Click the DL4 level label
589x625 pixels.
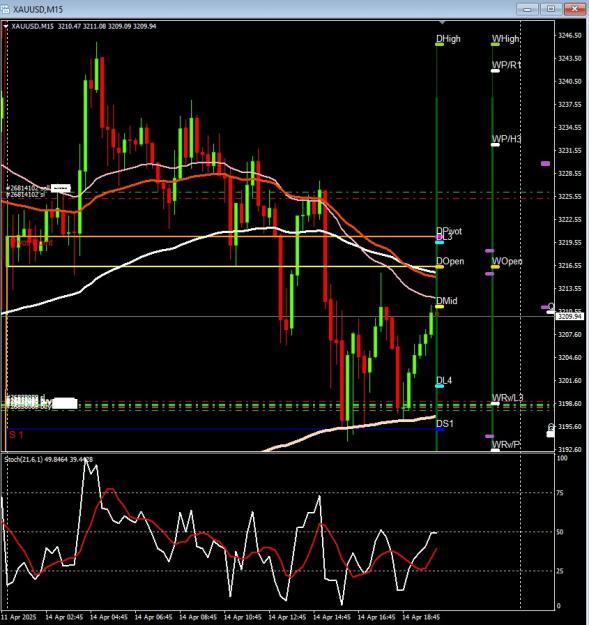(444, 380)
